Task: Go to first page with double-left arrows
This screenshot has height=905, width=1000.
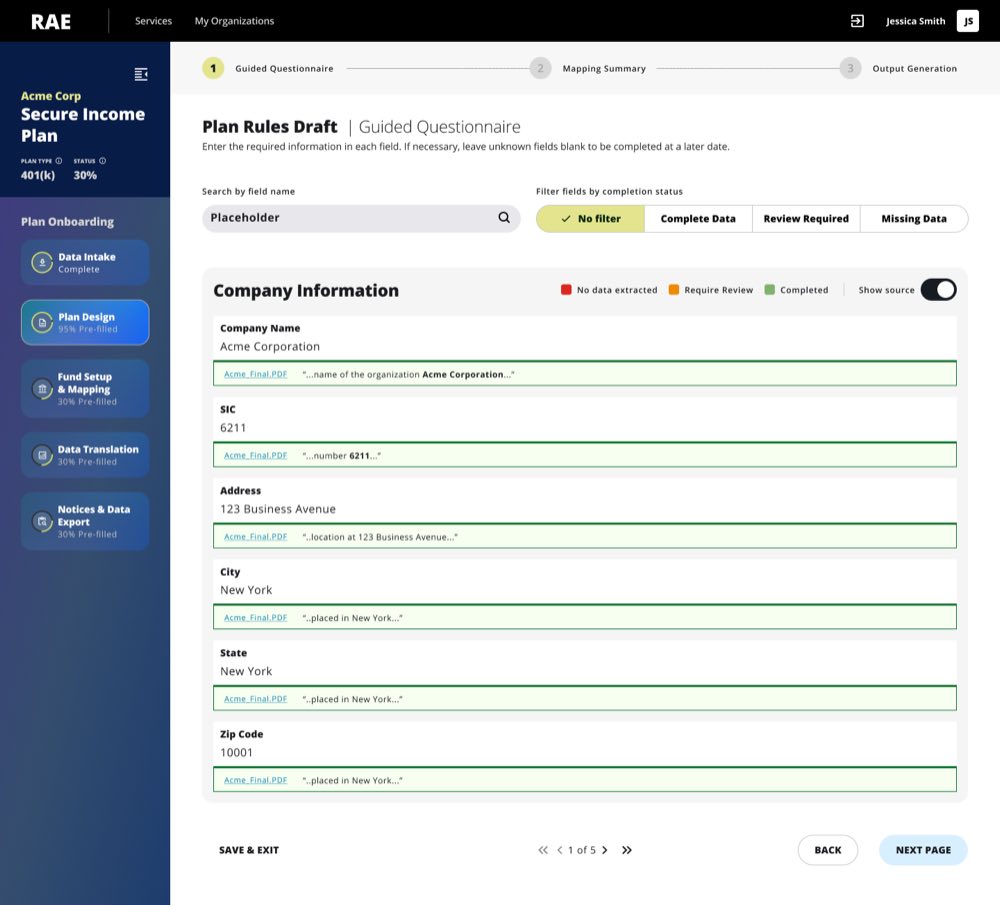Action: 543,850
